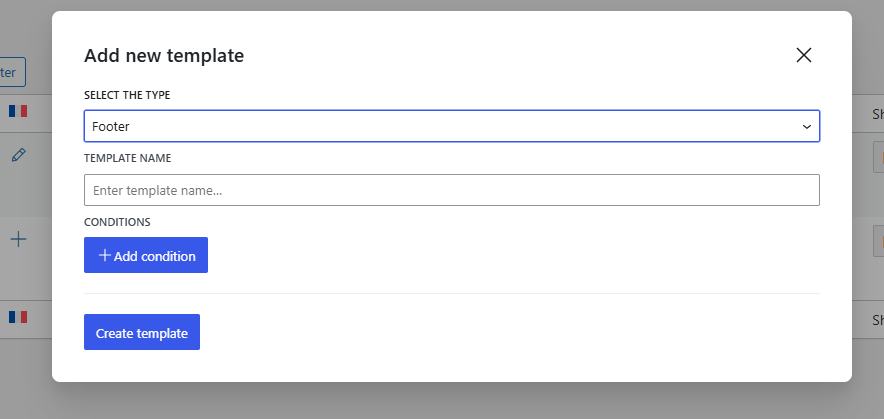Click the plus icon inside Add condition

pos(104,255)
